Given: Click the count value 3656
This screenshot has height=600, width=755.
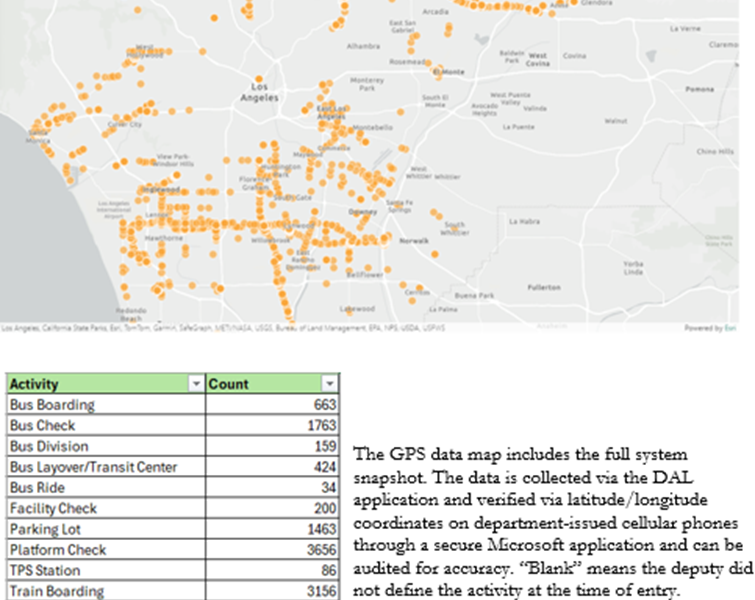Looking at the screenshot, I should tap(319, 550).
